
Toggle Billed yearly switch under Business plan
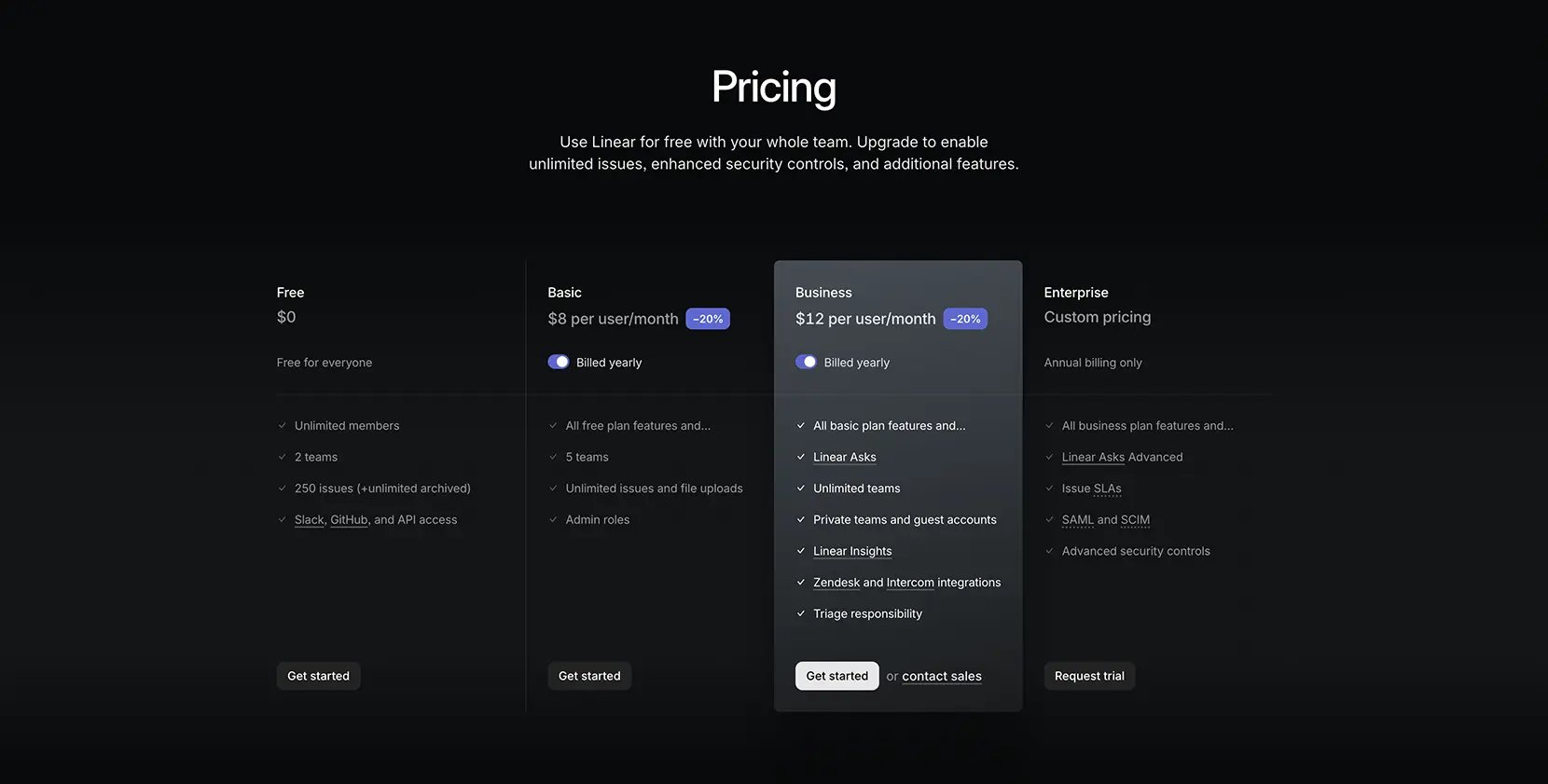coord(807,362)
